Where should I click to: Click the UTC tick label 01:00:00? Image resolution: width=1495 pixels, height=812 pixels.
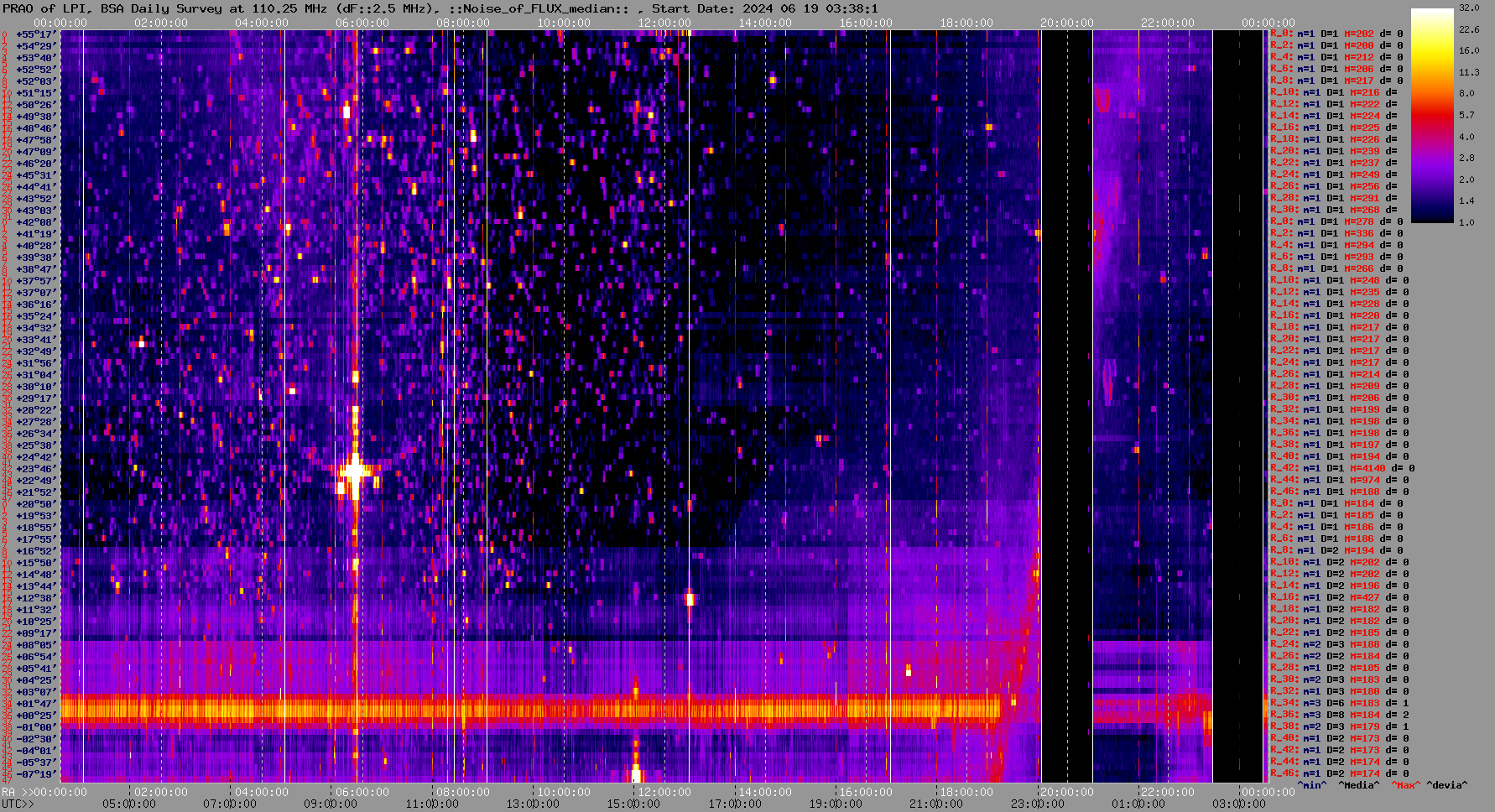[x=1138, y=804]
